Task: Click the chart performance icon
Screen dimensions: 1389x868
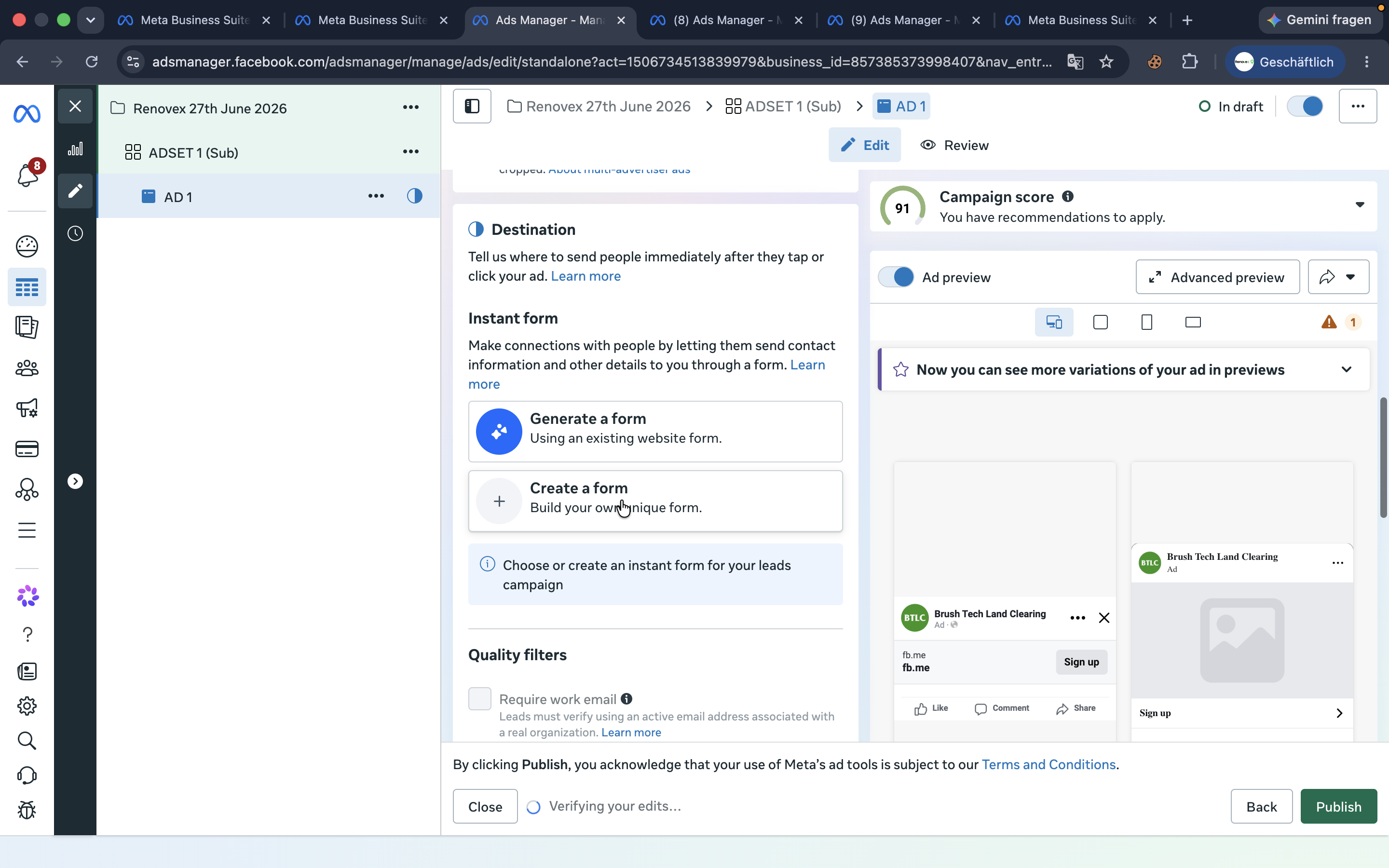Action: click(x=75, y=149)
